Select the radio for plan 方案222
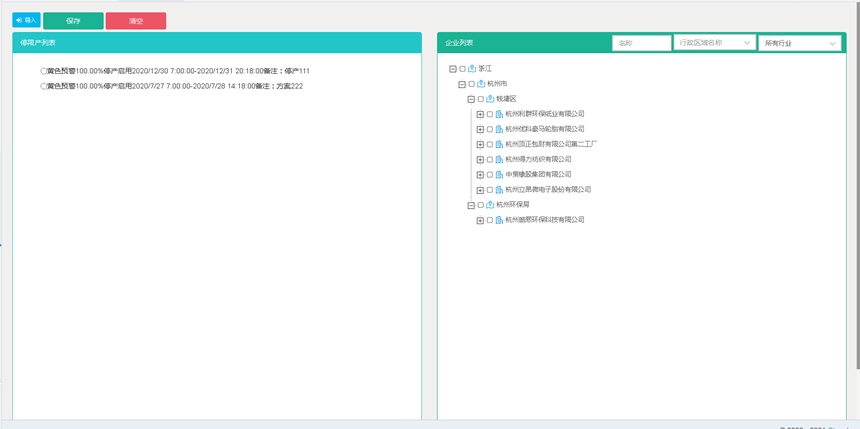The image size is (860, 429). click(44, 86)
